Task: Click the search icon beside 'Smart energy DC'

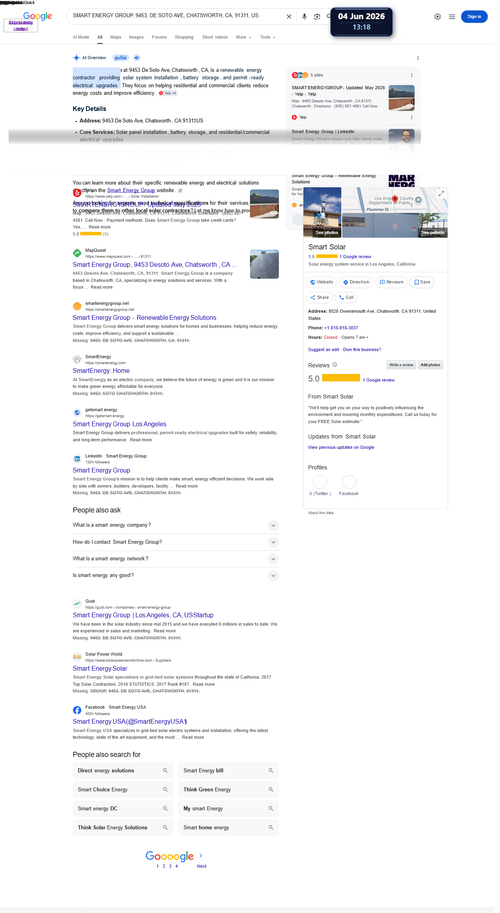Action: click(165, 808)
